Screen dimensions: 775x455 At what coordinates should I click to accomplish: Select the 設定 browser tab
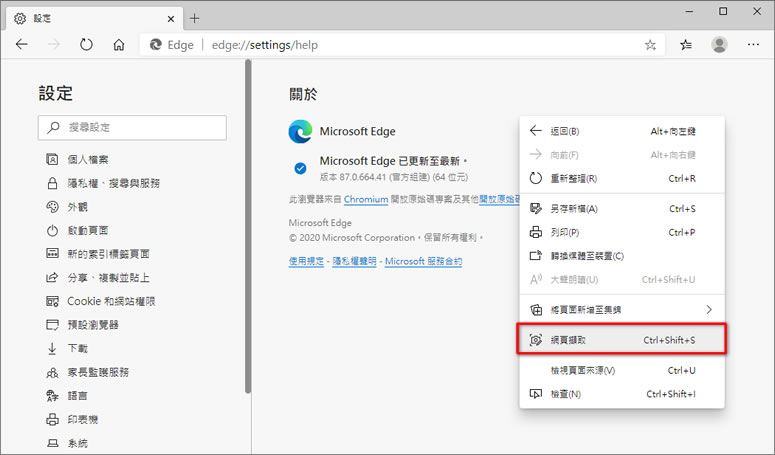95,18
